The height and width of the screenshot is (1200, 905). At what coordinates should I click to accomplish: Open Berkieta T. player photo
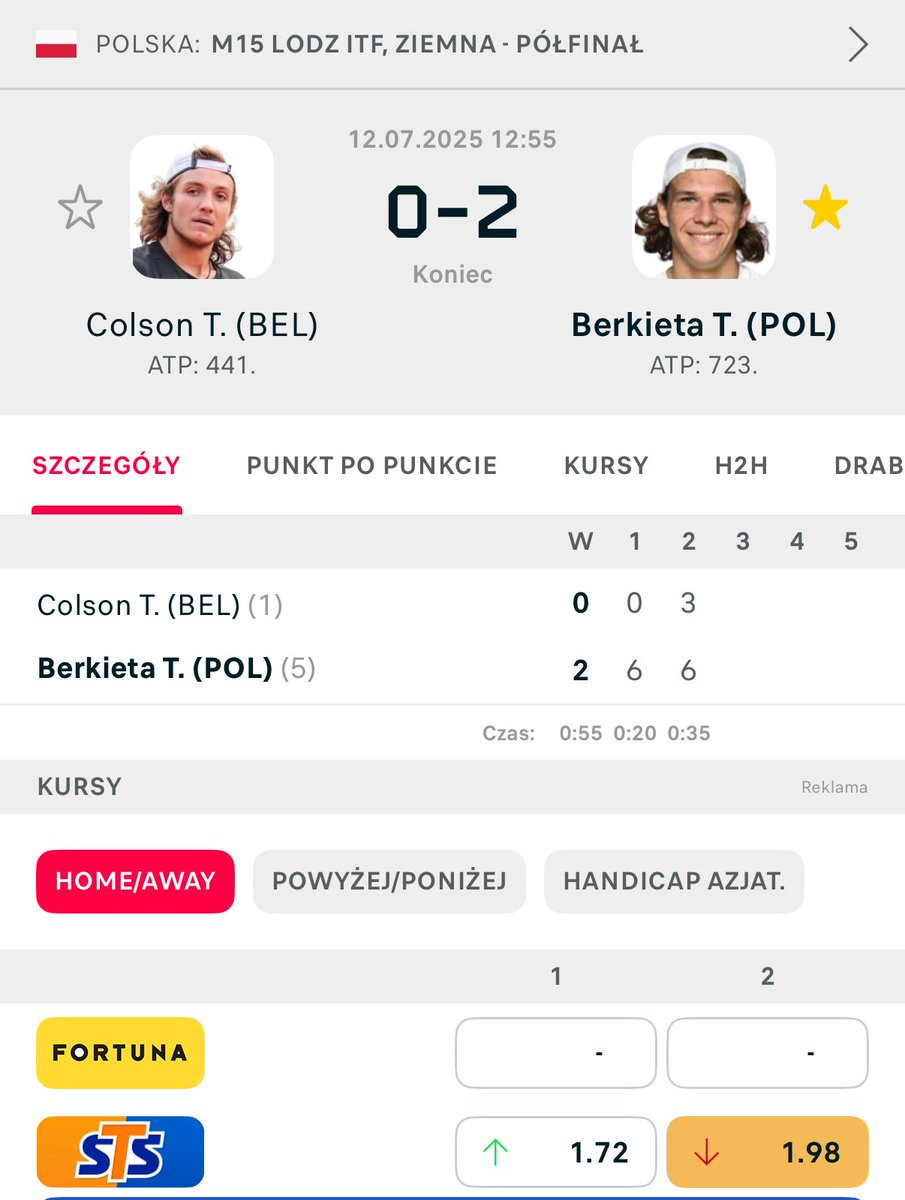coord(704,207)
